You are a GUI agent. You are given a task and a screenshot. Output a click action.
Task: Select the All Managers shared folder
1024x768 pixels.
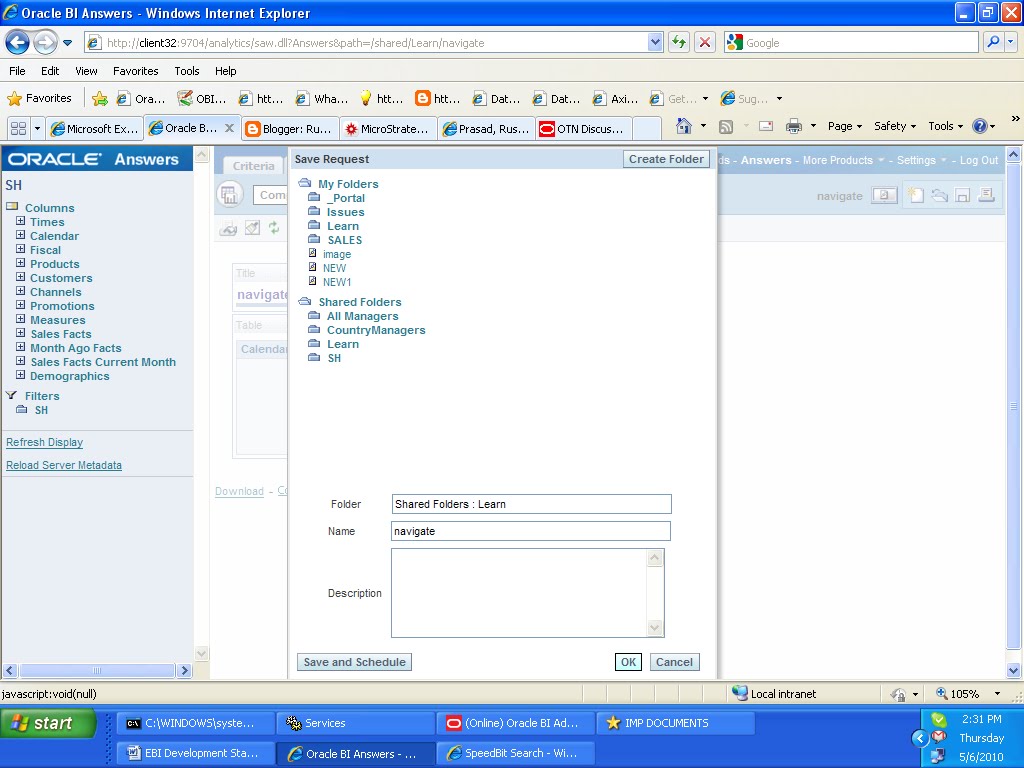362,315
